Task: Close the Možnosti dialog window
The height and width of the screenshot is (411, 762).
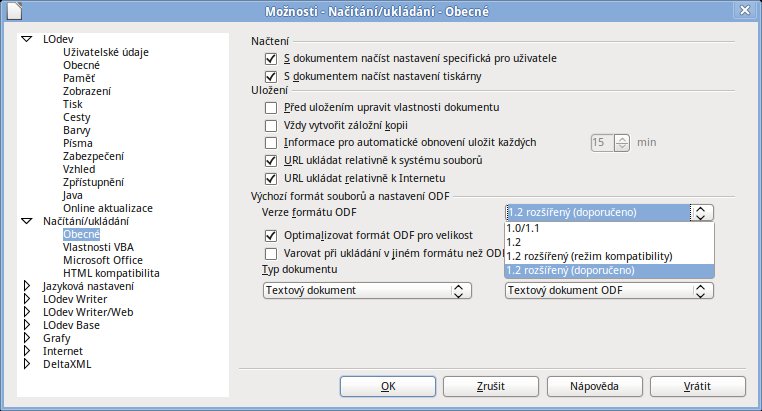Action: pyautogui.click(x=745, y=10)
